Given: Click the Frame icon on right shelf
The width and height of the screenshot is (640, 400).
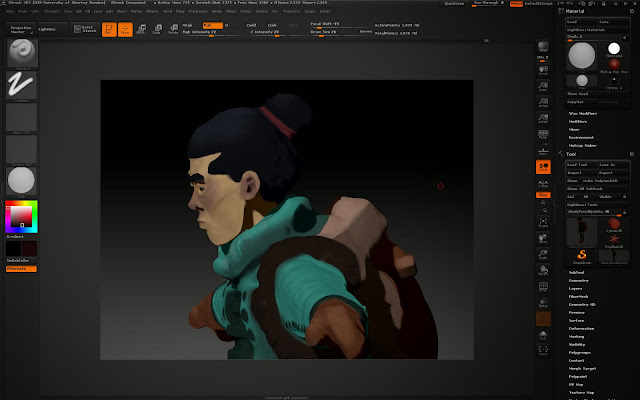Looking at the screenshot, I should click(543, 222).
